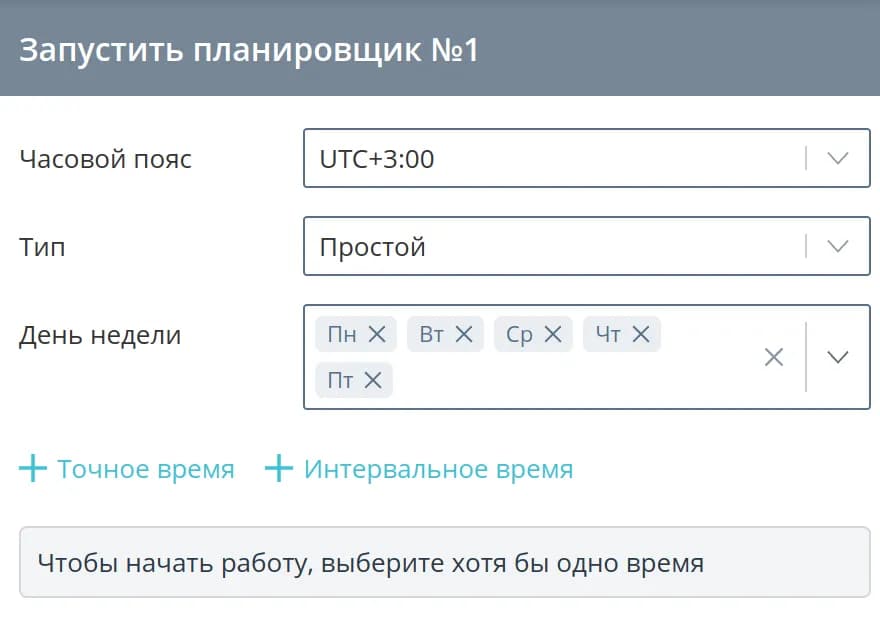Click the Простой type value
This screenshot has height=644, width=880.
click(x=373, y=246)
